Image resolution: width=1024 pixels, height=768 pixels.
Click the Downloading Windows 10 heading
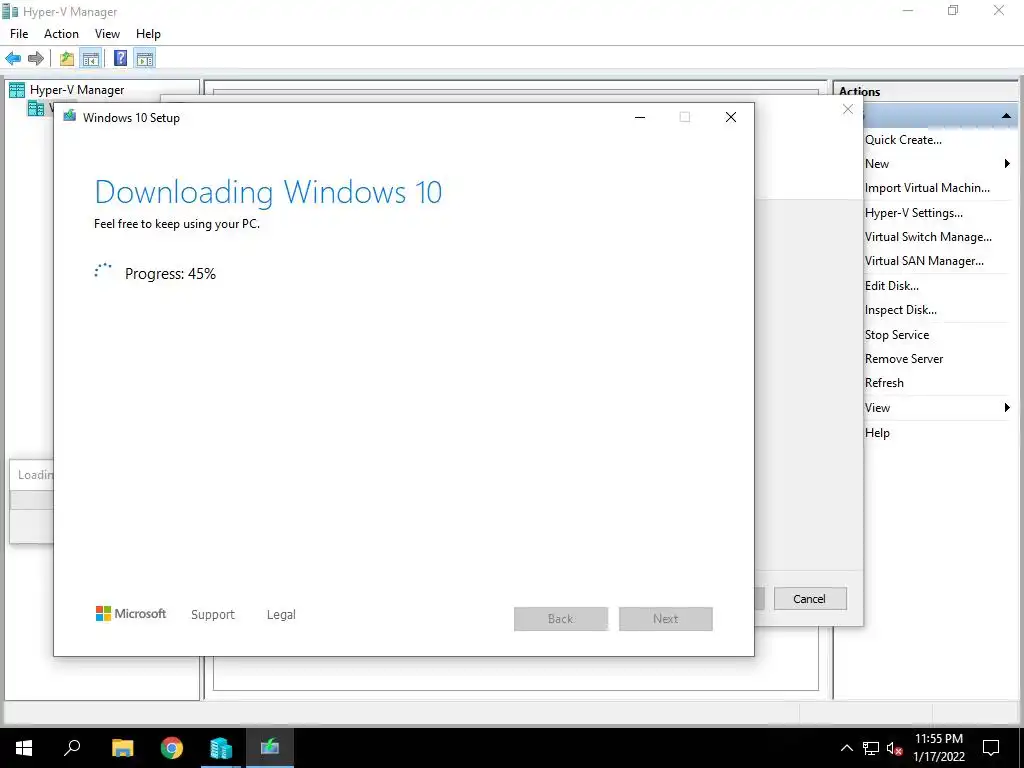pyautogui.click(x=268, y=192)
